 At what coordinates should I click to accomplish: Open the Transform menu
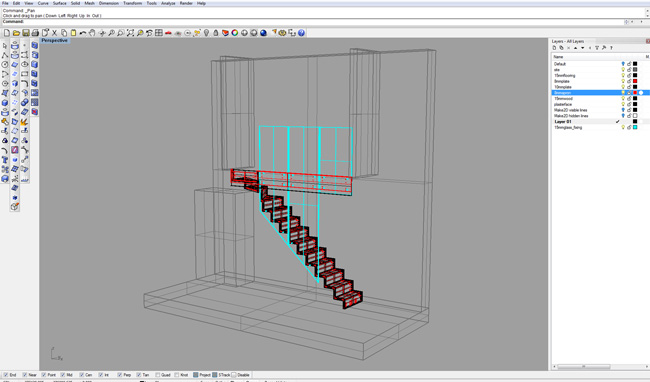(133, 3)
